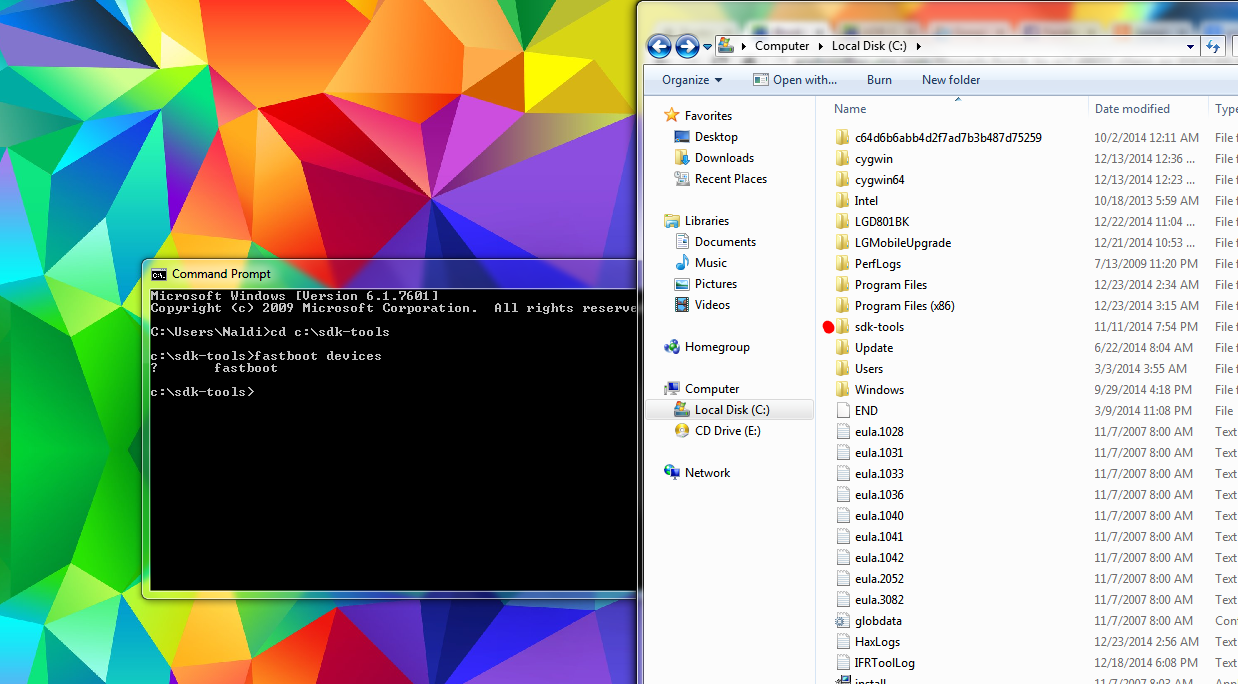Screen dimensions: 1238x684
Task: Sort by the Date modified column header
Action: 1132,109
